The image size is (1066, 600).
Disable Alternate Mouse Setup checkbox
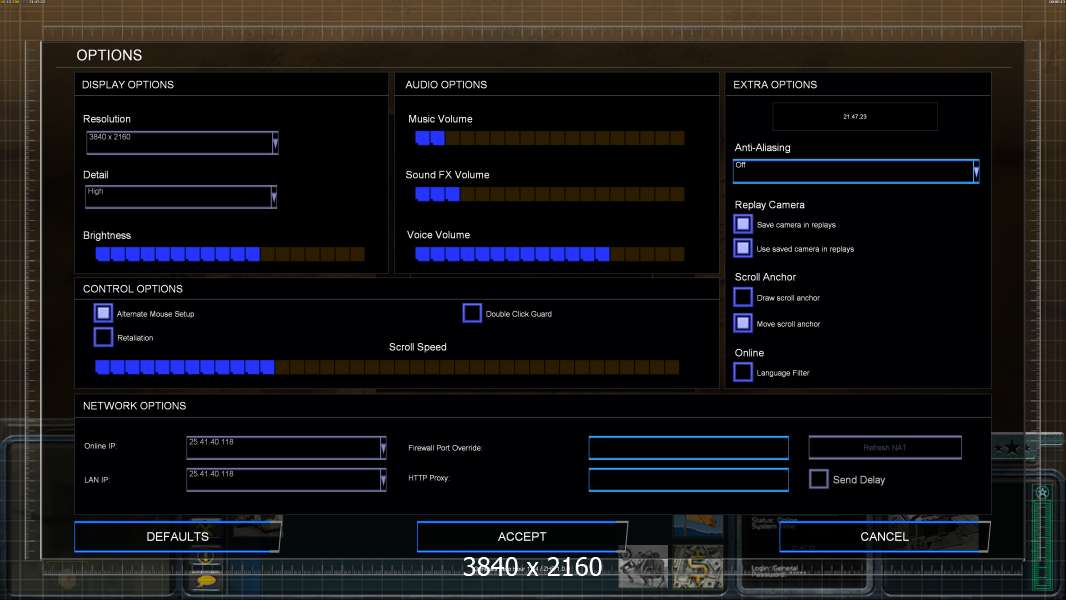tap(103, 313)
